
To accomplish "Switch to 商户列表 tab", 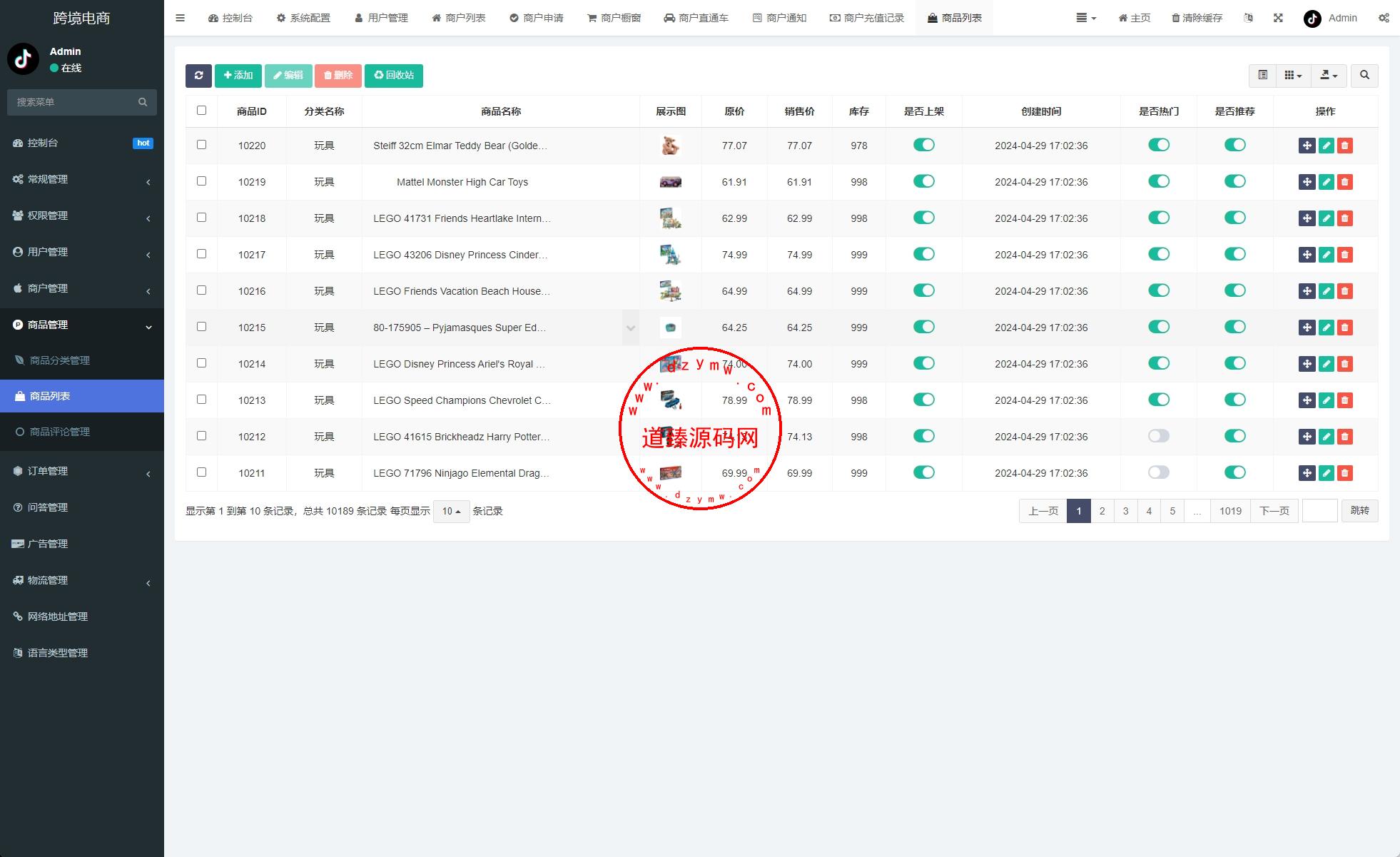I will (459, 18).
